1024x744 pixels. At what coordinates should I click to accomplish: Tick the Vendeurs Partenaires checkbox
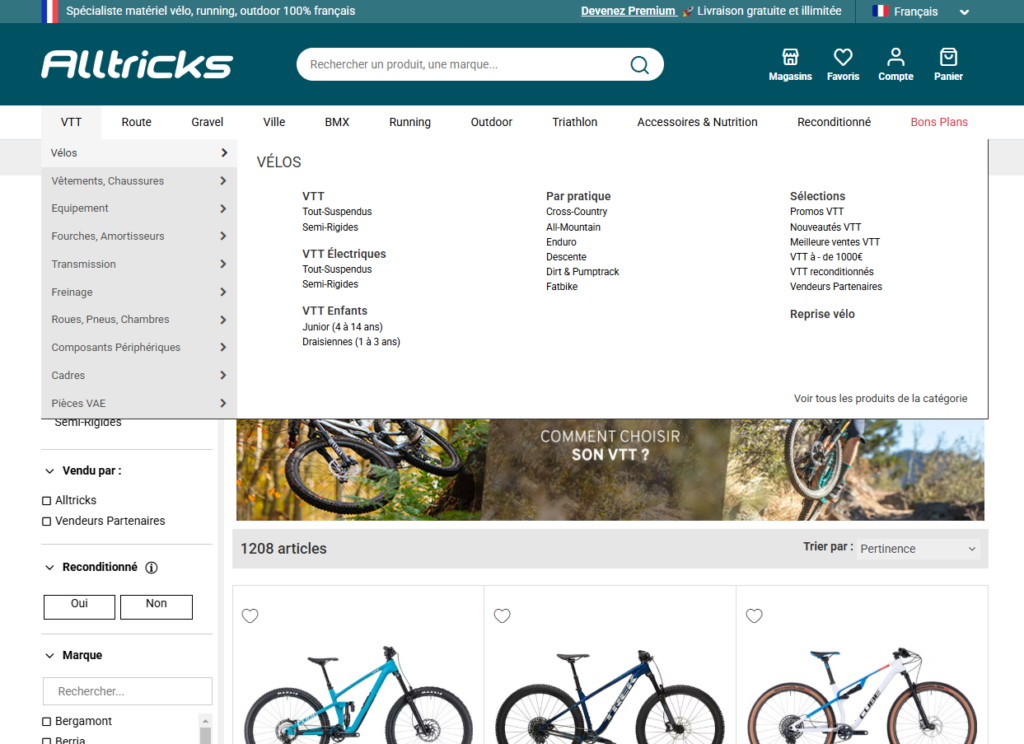47,521
